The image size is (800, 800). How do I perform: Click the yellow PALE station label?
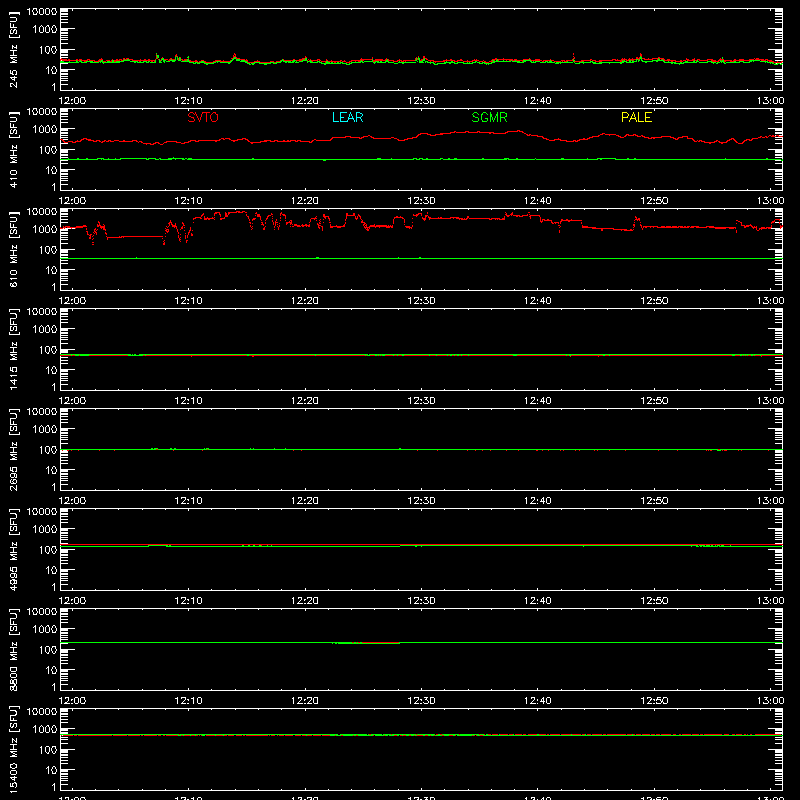click(x=636, y=117)
